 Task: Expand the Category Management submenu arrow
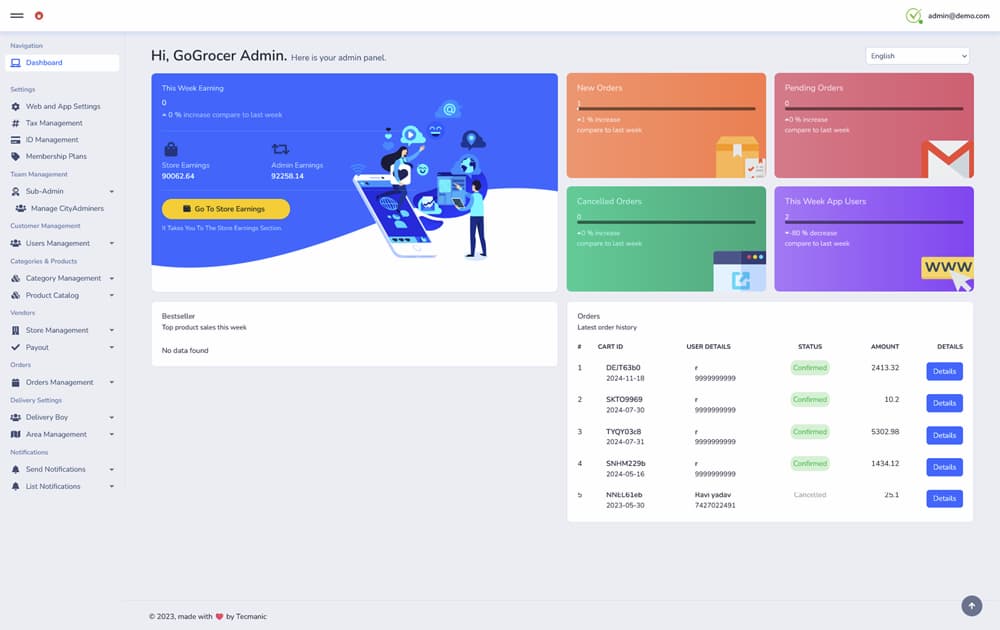point(112,278)
